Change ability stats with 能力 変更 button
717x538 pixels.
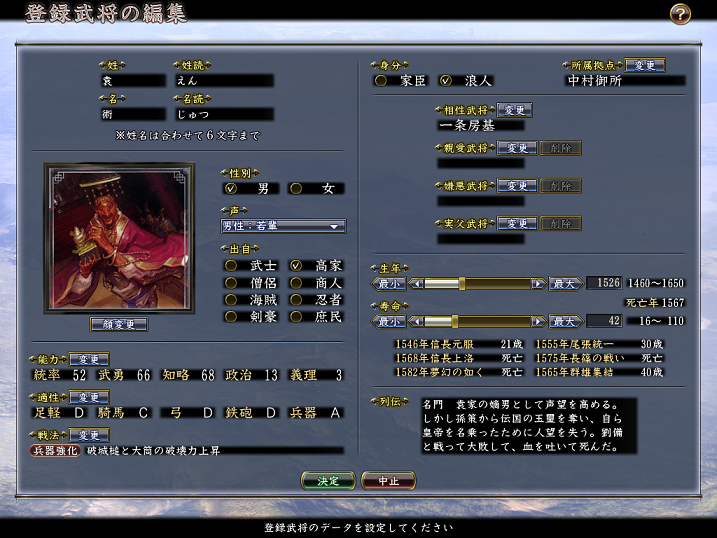tap(88, 359)
